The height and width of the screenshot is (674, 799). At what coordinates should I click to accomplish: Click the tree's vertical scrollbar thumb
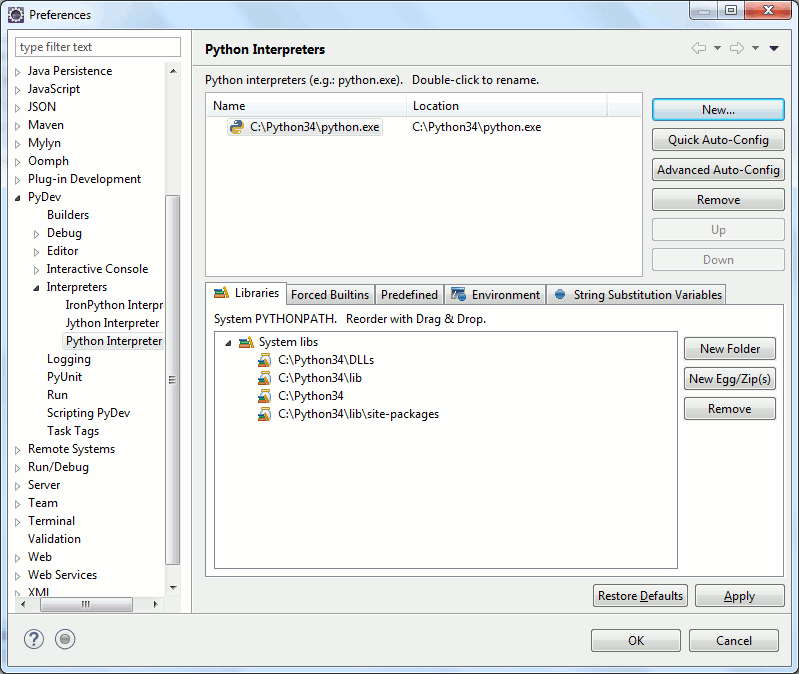(173, 380)
